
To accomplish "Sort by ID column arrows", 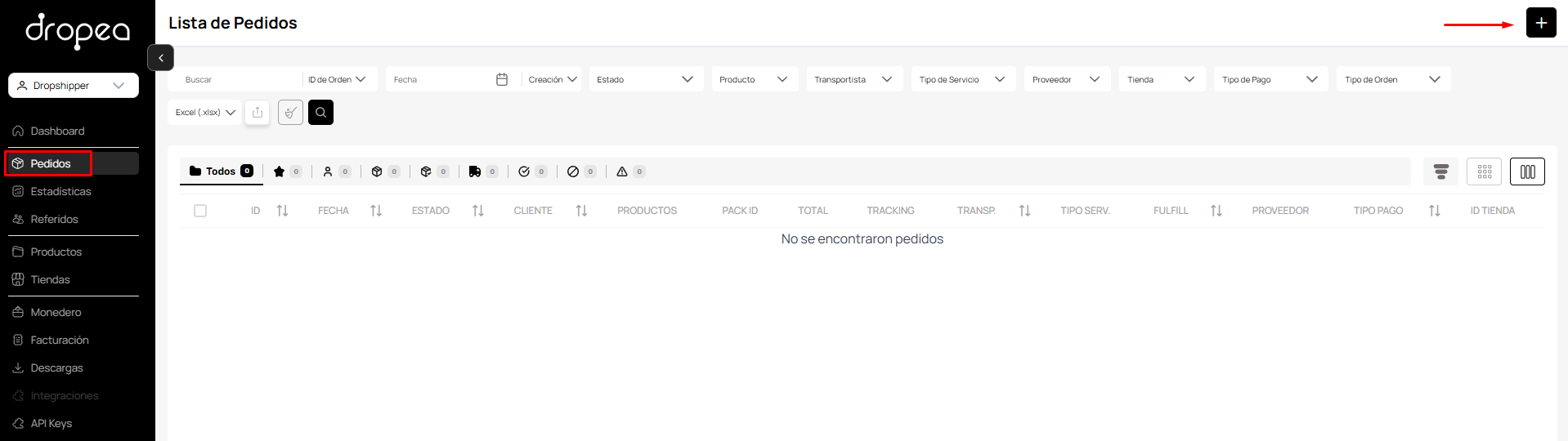I will click(x=282, y=211).
